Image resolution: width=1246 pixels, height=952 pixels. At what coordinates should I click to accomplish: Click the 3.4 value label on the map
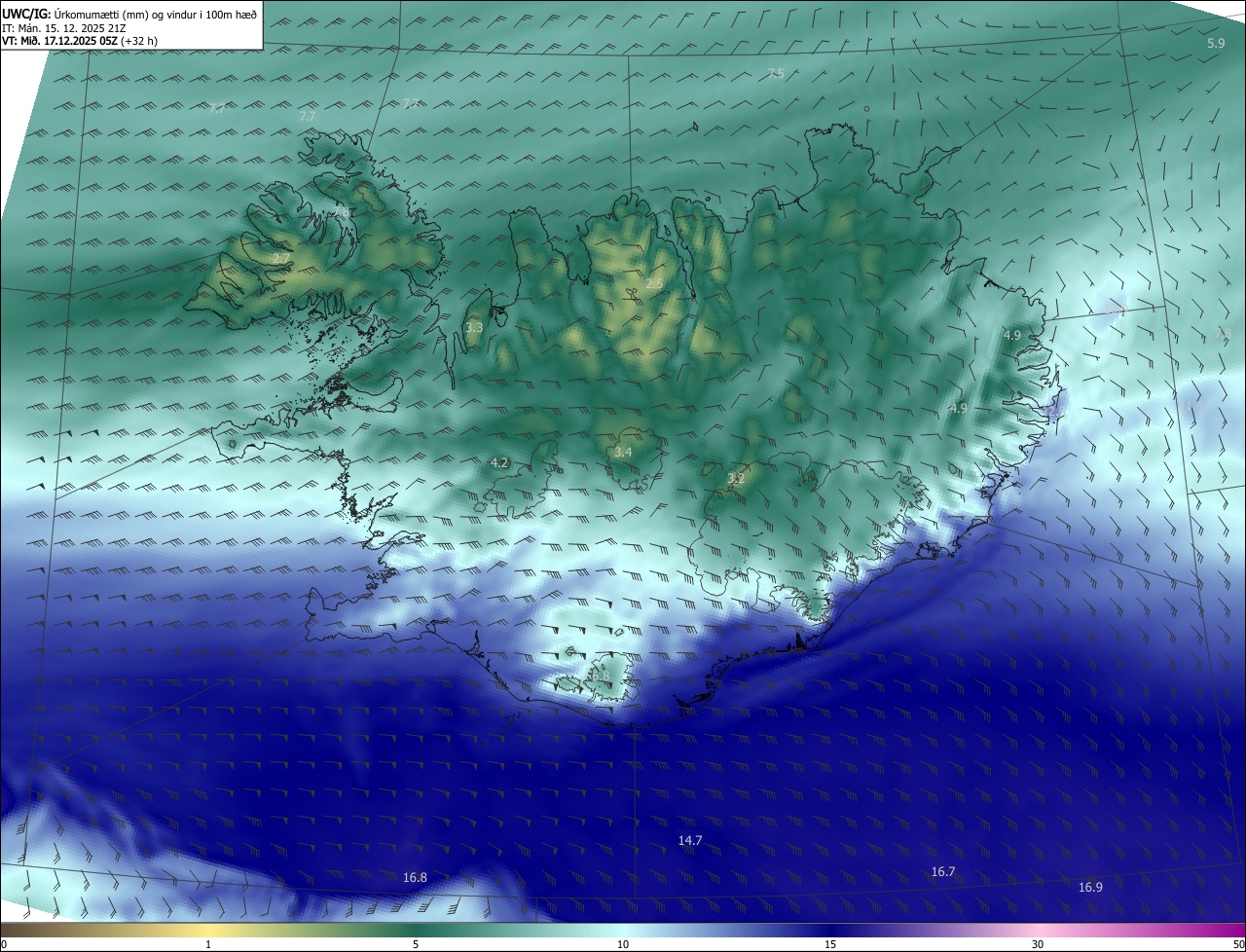coord(623,453)
